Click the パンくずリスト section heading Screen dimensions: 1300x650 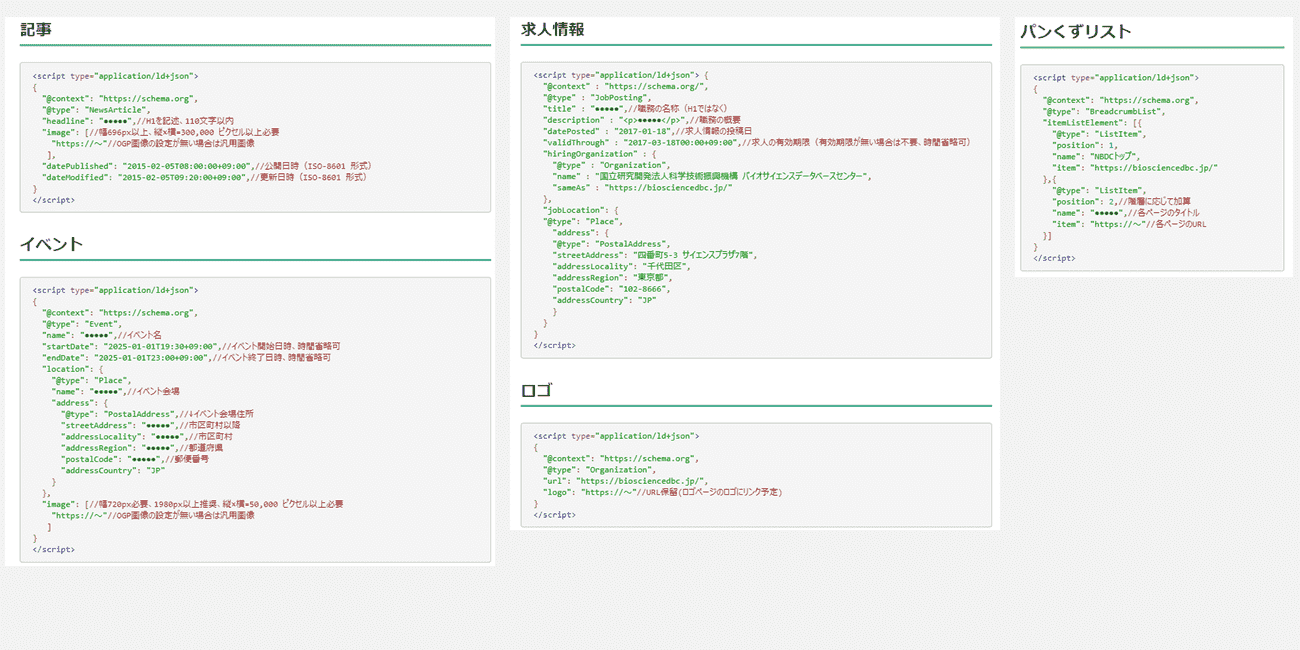[x=1075, y=32]
